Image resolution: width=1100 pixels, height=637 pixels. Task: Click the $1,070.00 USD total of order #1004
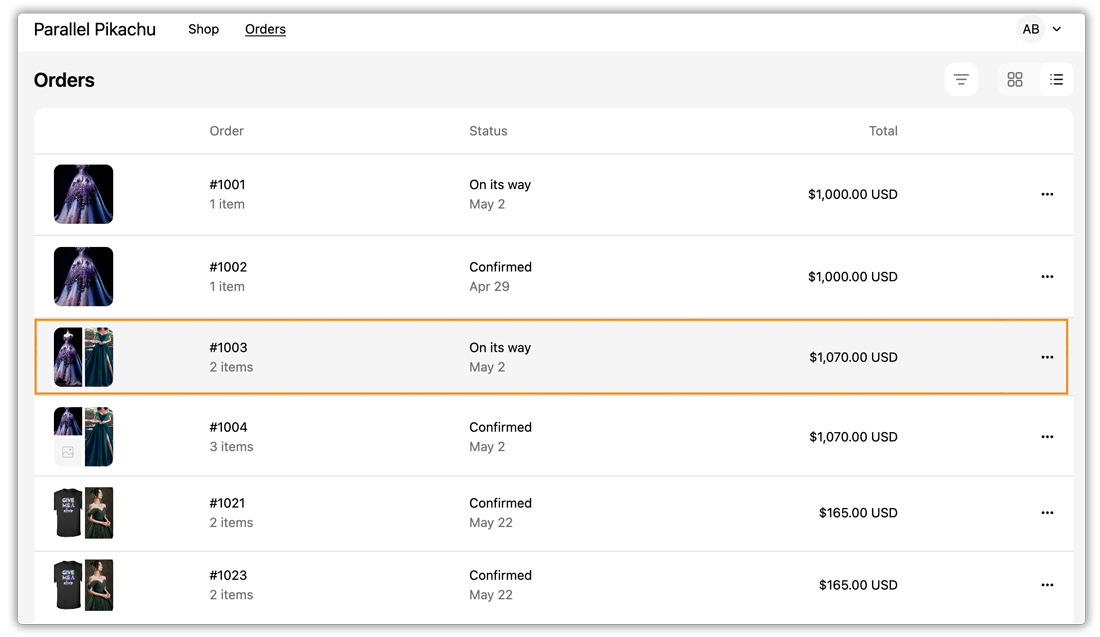[x=853, y=436]
